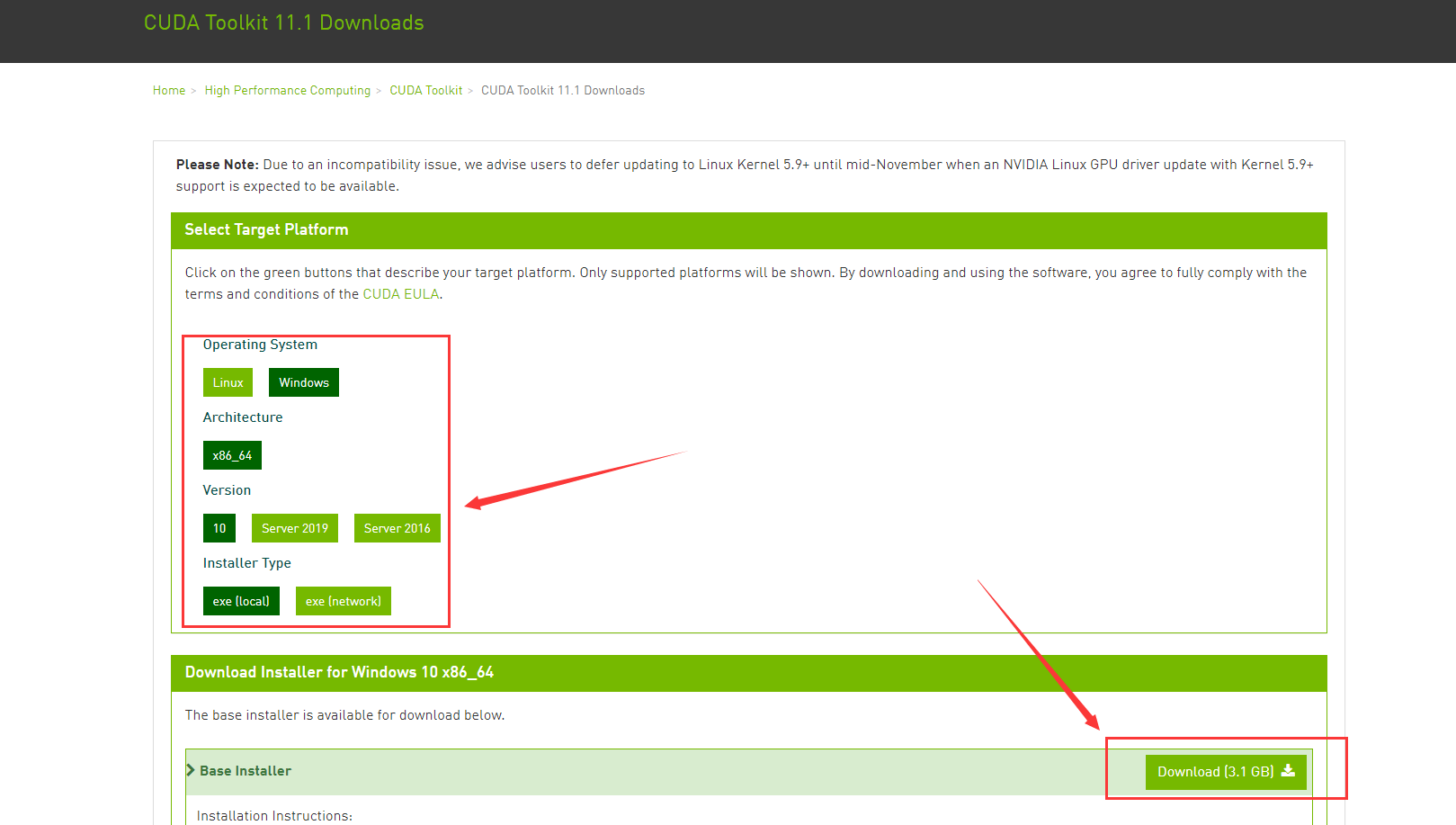Click the download arrow icon
The width and height of the screenshot is (1456, 825).
[x=1288, y=771]
